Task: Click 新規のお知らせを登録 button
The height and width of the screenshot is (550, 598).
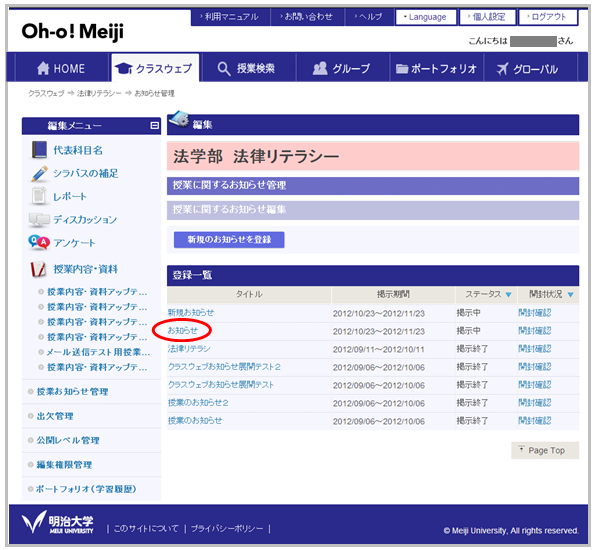Action: click(229, 240)
